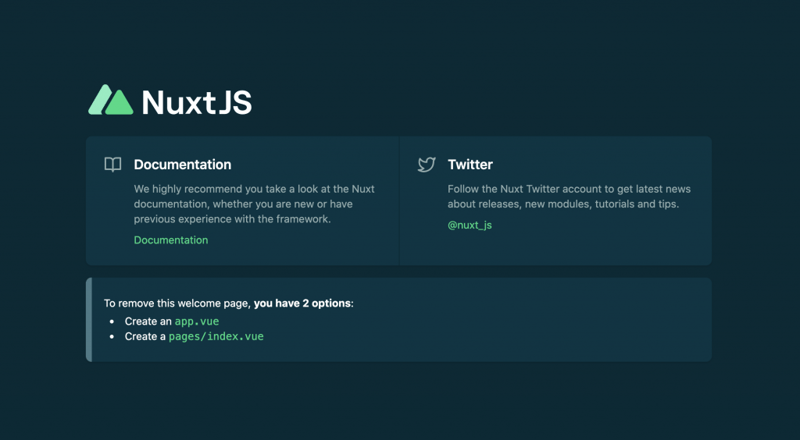Click the bullet marker before 'Create an'

(x=112, y=322)
